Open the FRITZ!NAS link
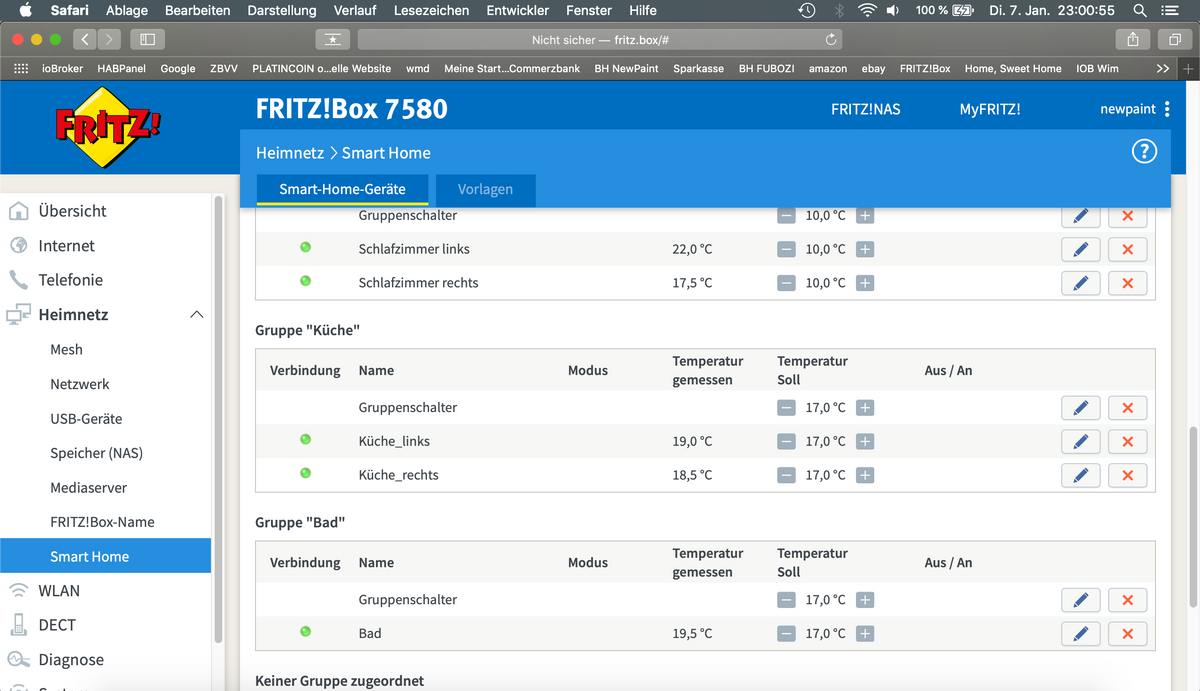This screenshot has height=691, width=1200. pyautogui.click(x=865, y=109)
